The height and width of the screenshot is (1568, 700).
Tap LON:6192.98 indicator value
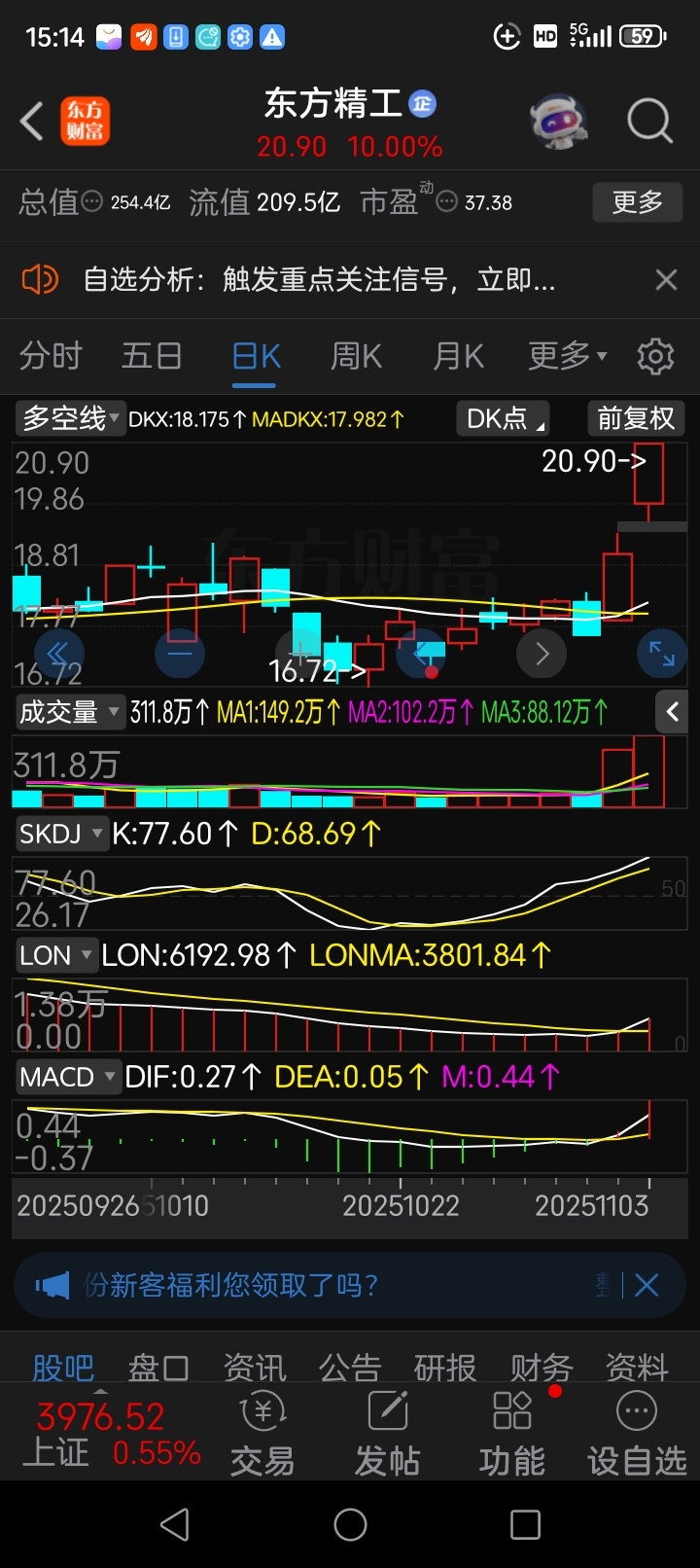coord(199,955)
